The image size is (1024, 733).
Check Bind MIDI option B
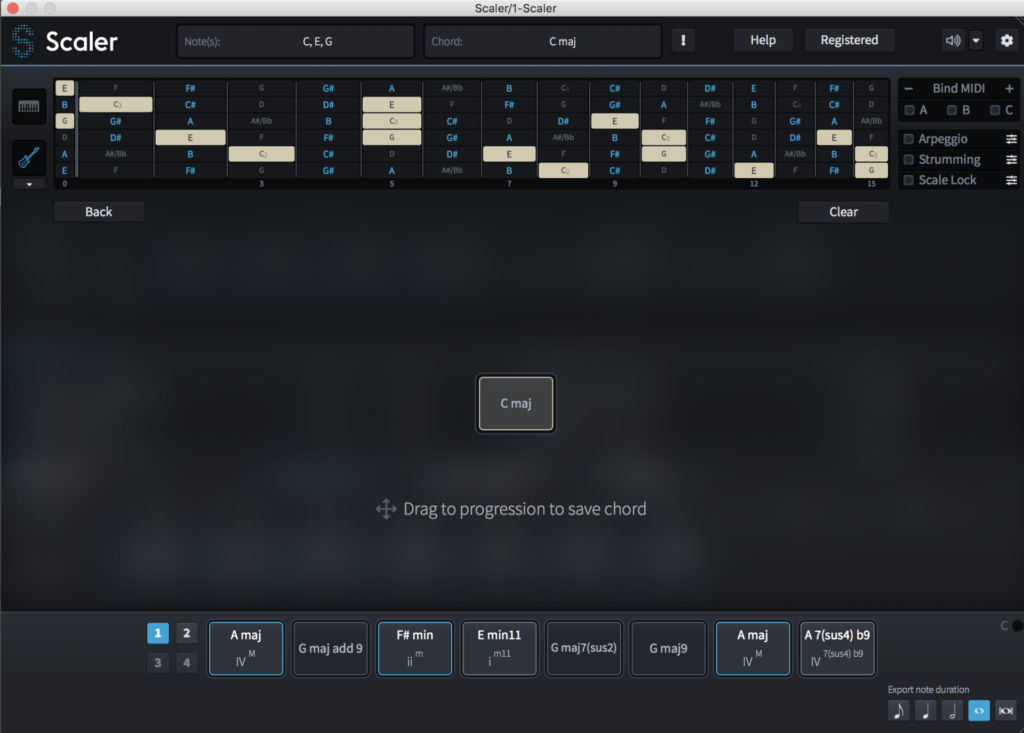[x=952, y=109]
